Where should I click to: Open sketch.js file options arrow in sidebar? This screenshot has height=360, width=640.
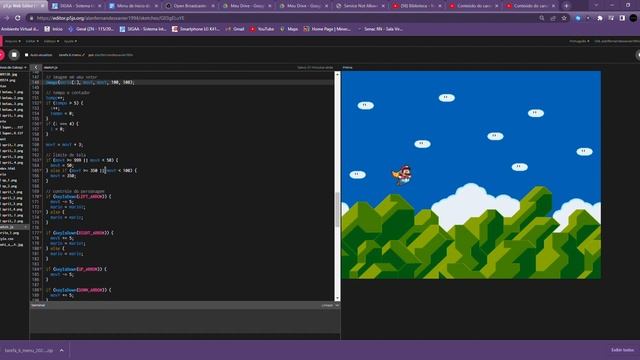pyautogui.click(x=26, y=227)
